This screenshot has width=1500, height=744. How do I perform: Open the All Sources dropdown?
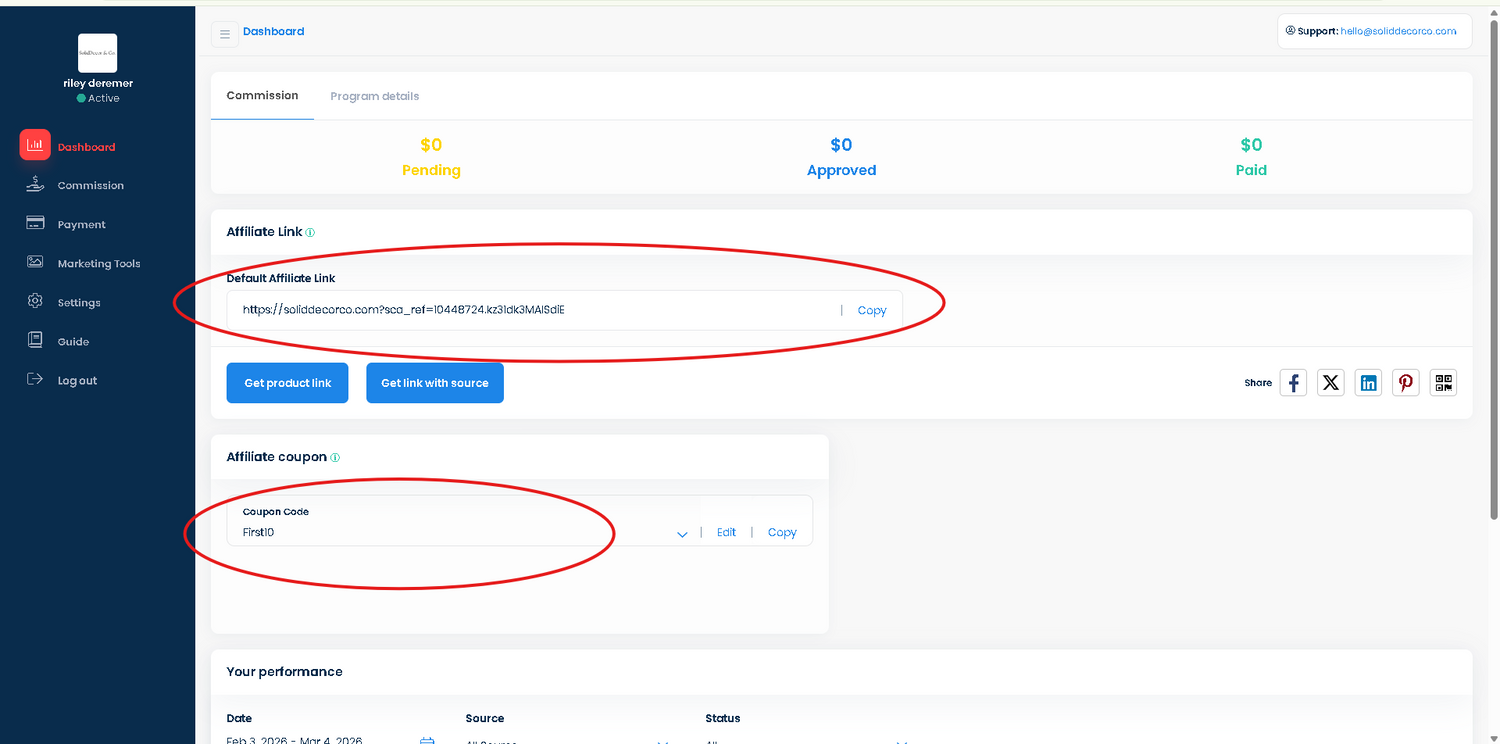point(663,740)
